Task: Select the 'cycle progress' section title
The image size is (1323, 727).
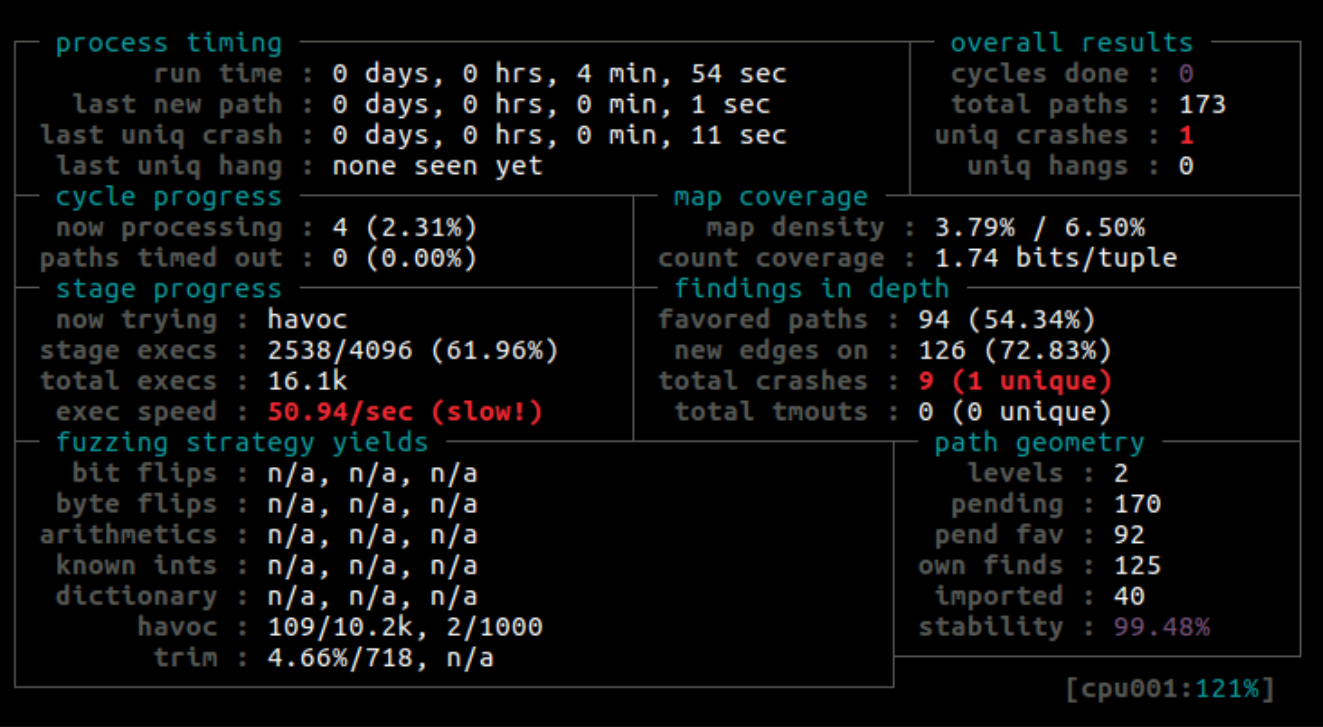Action: (x=168, y=197)
